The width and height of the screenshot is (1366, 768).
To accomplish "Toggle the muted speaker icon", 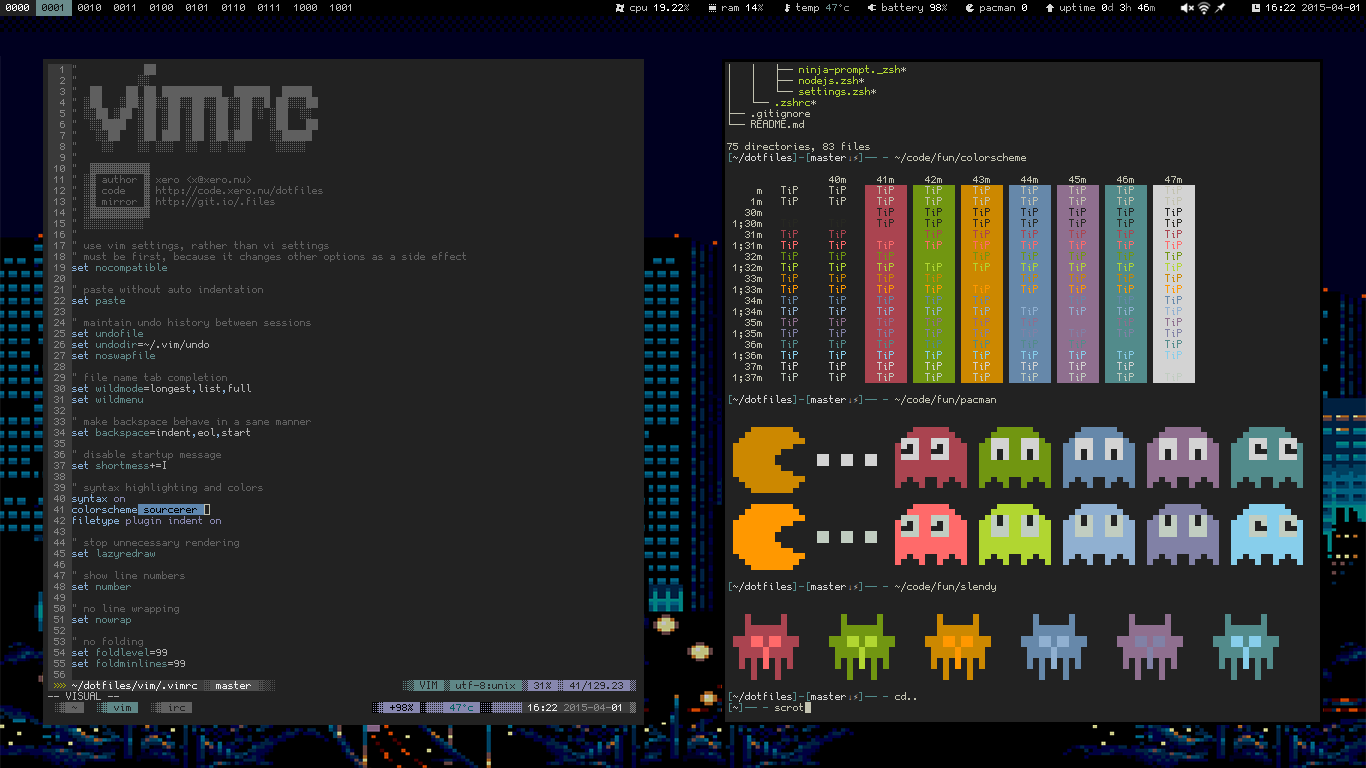I will click(1187, 8).
